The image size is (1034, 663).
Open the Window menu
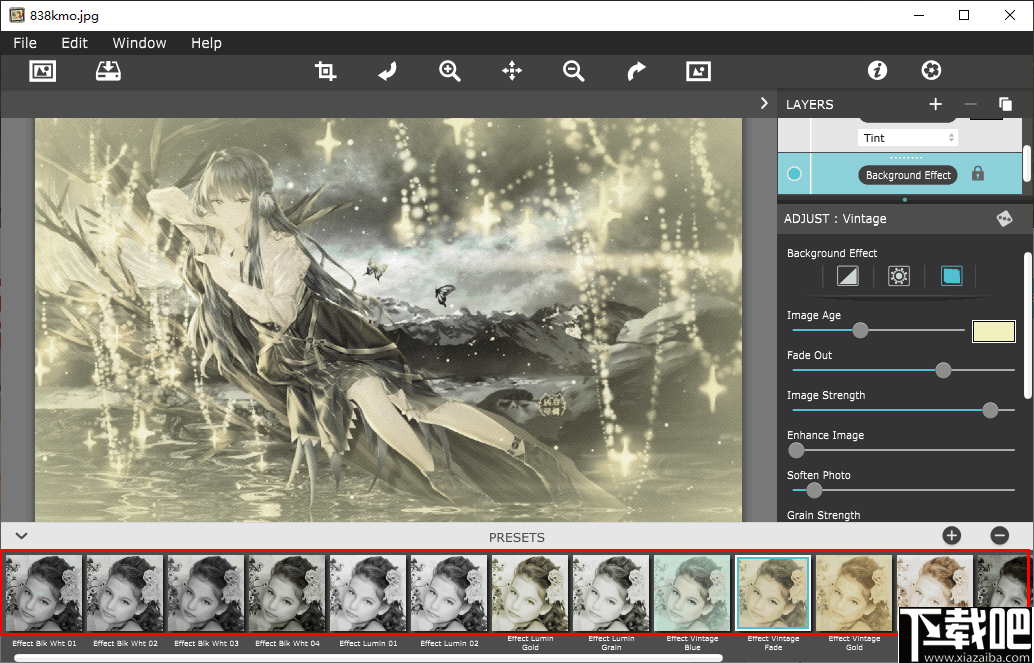[x=139, y=43]
